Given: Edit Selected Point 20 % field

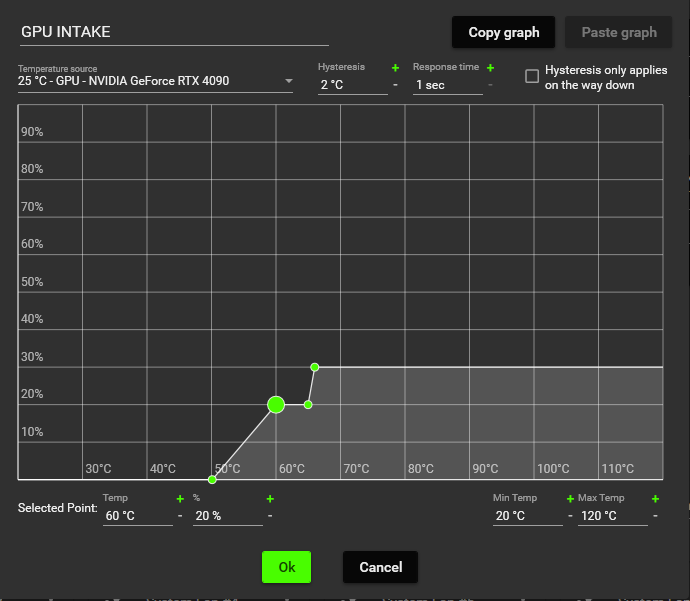Looking at the screenshot, I should pyautogui.click(x=228, y=516).
